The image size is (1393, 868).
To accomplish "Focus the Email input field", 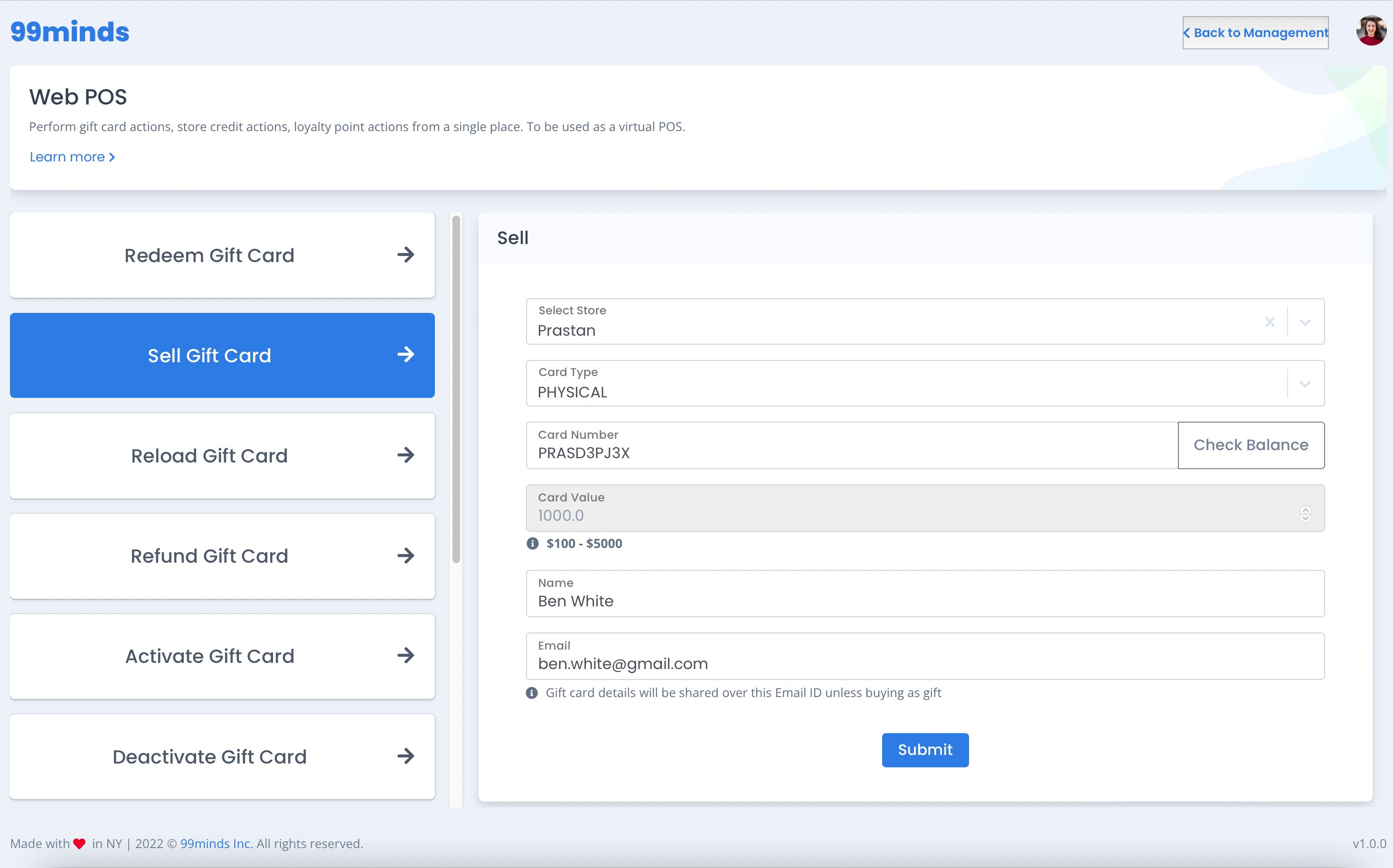I will (925, 656).
